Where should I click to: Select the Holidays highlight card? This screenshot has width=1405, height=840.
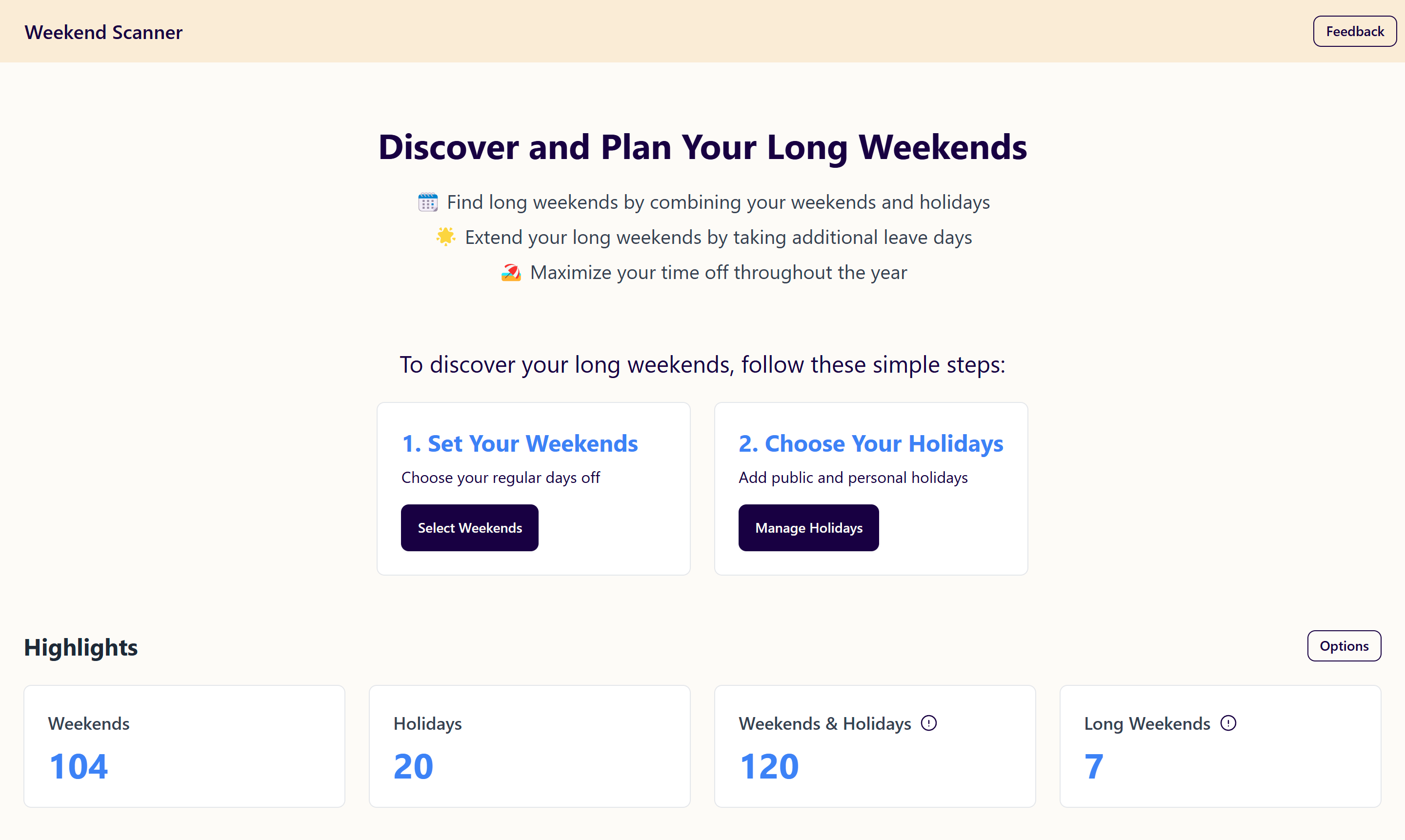[530, 747]
